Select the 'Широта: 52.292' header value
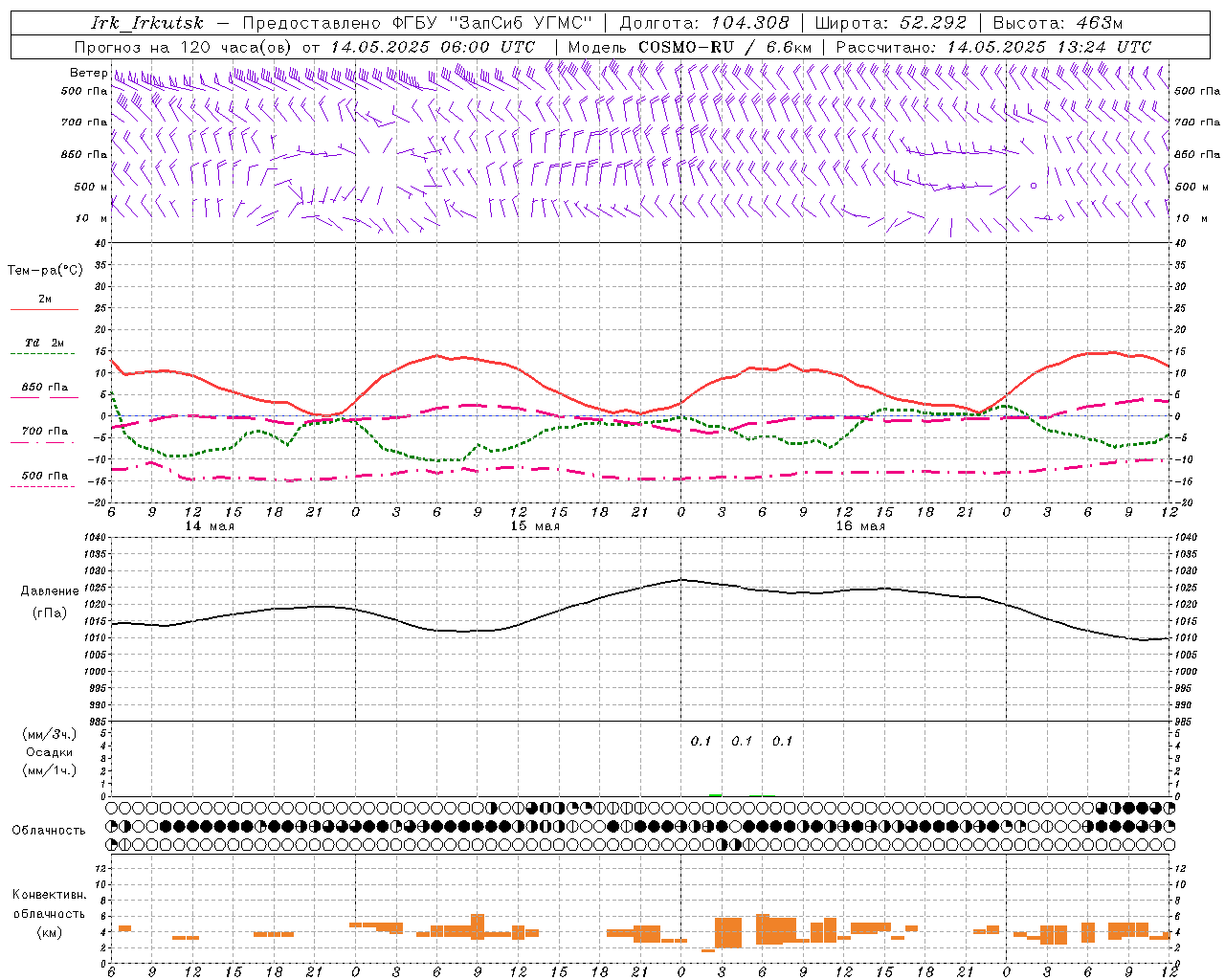This screenshot has width=1225, height=980. pyautogui.click(x=891, y=23)
